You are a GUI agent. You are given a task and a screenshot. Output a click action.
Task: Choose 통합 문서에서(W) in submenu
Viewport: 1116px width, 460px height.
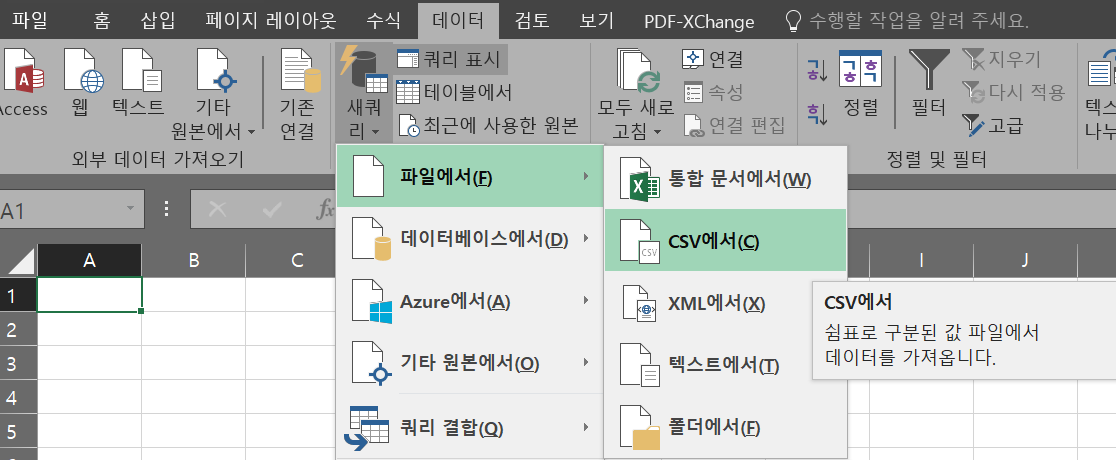coord(725,179)
